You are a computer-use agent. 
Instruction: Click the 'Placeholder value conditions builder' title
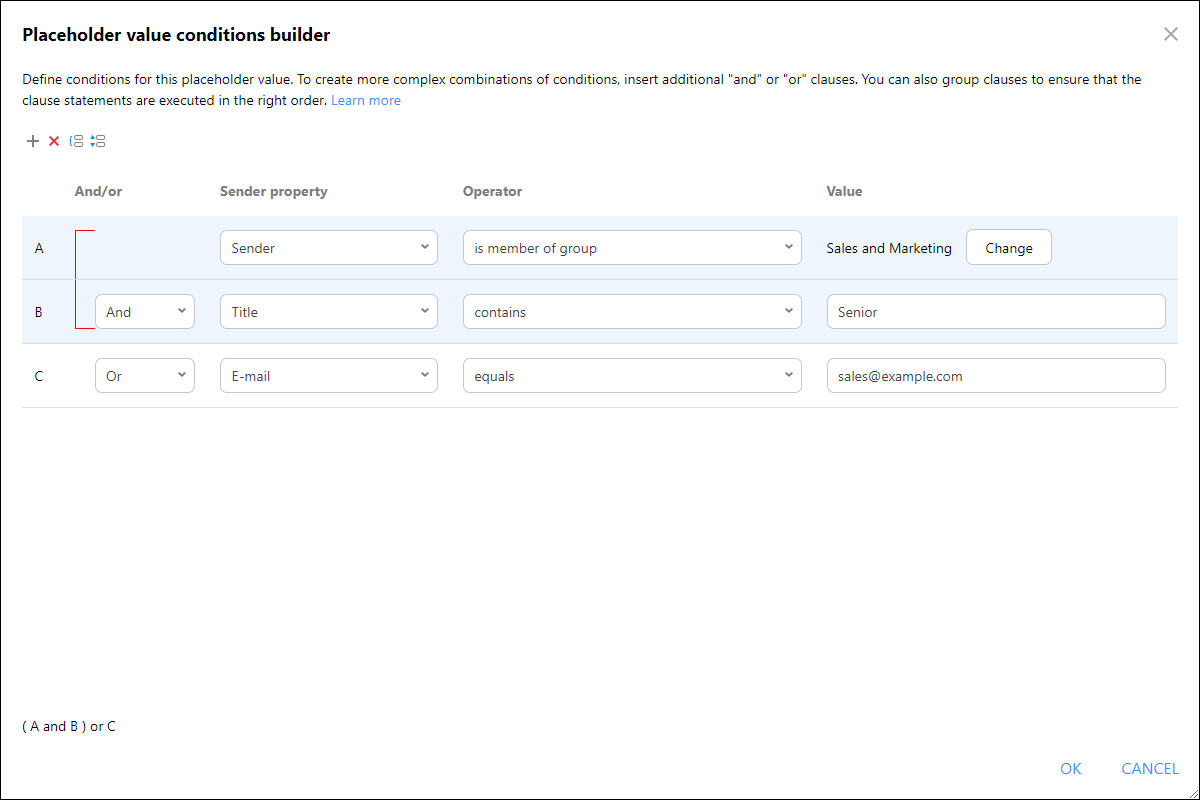click(176, 35)
